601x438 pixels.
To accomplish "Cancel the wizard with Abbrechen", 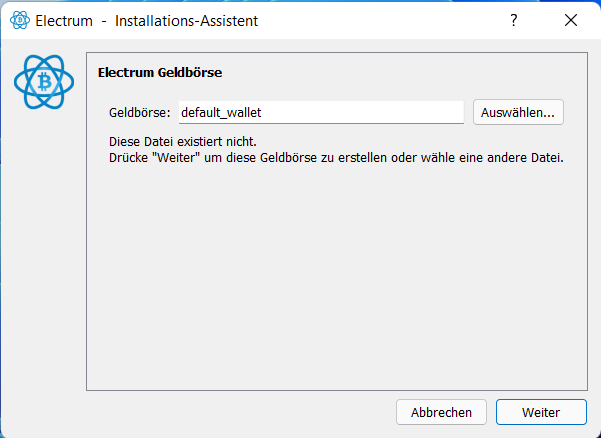I will pos(441,412).
